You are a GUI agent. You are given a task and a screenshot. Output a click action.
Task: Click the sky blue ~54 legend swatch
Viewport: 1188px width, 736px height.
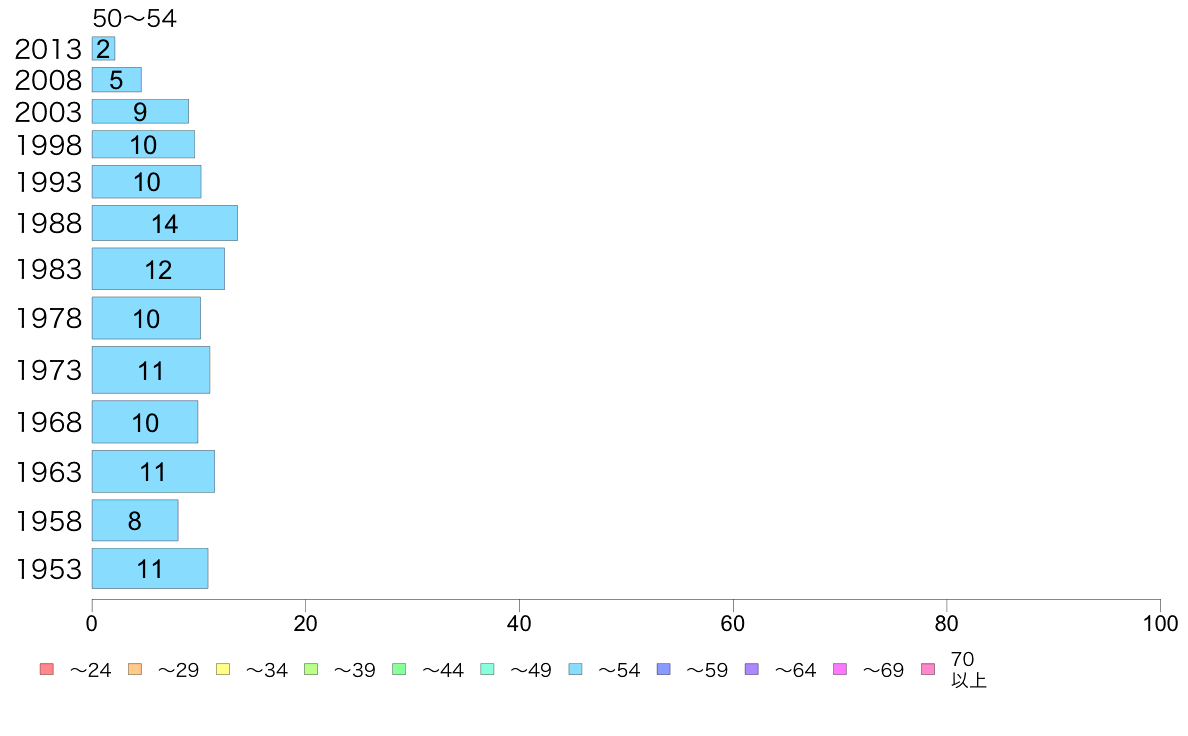pyautogui.click(x=575, y=669)
